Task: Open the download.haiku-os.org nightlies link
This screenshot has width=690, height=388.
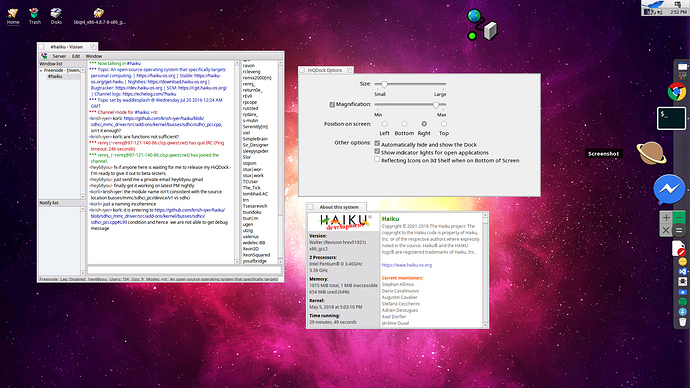Action: 177,82
